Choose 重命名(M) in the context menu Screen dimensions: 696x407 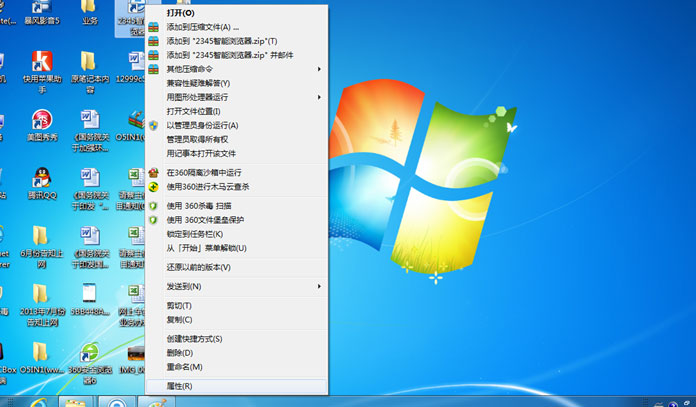coord(237,367)
